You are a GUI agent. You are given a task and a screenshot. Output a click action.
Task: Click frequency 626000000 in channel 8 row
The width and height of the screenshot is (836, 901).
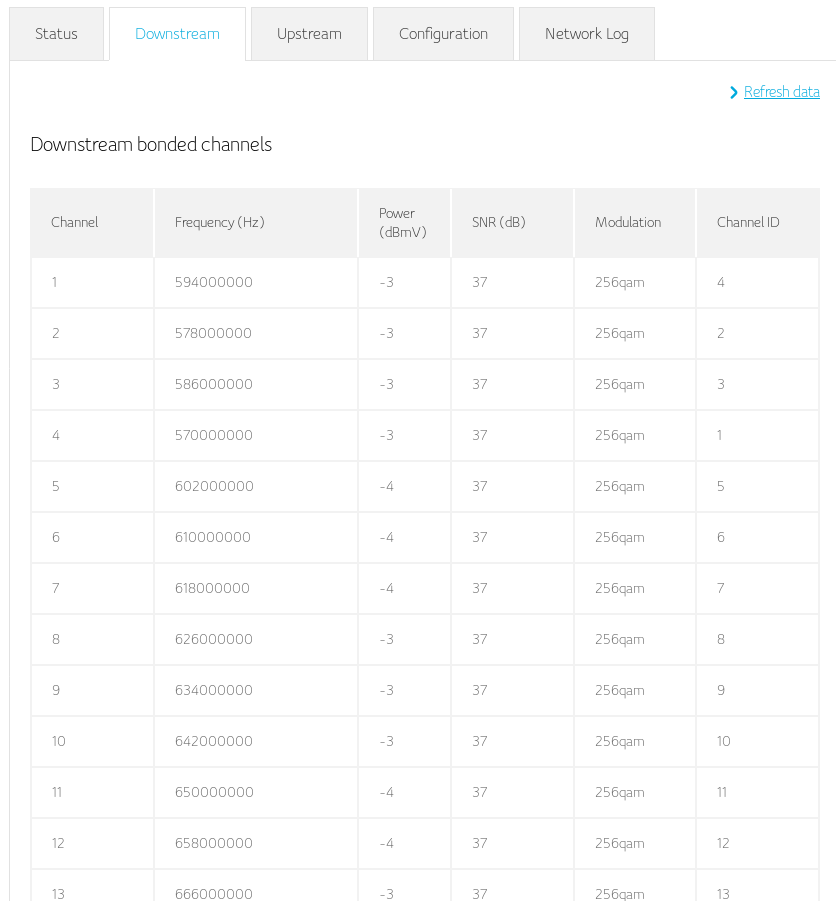[x=213, y=639]
